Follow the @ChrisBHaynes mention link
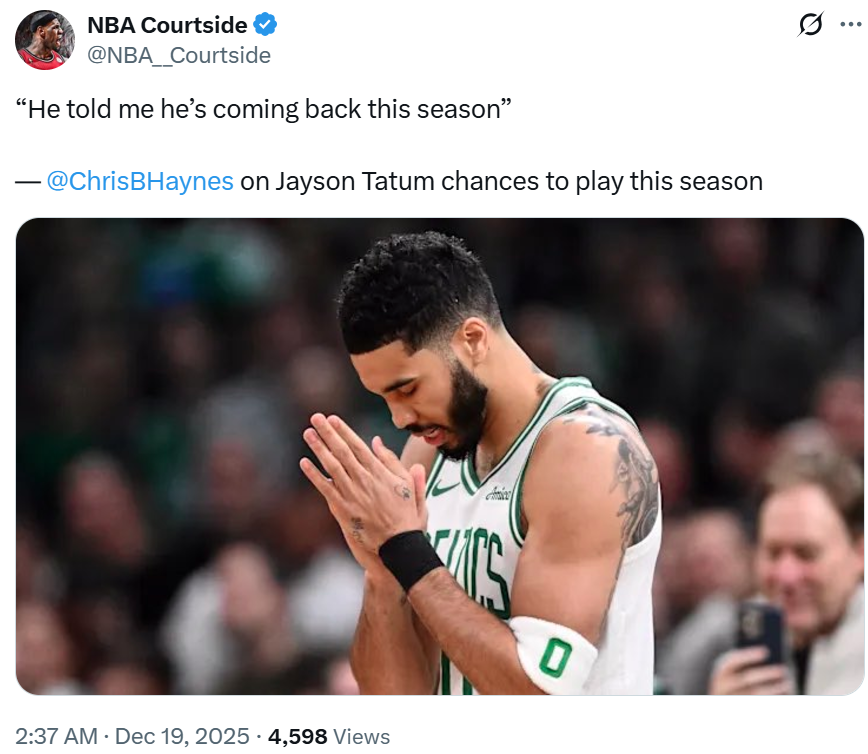The image size is (868, 754). 140,181
